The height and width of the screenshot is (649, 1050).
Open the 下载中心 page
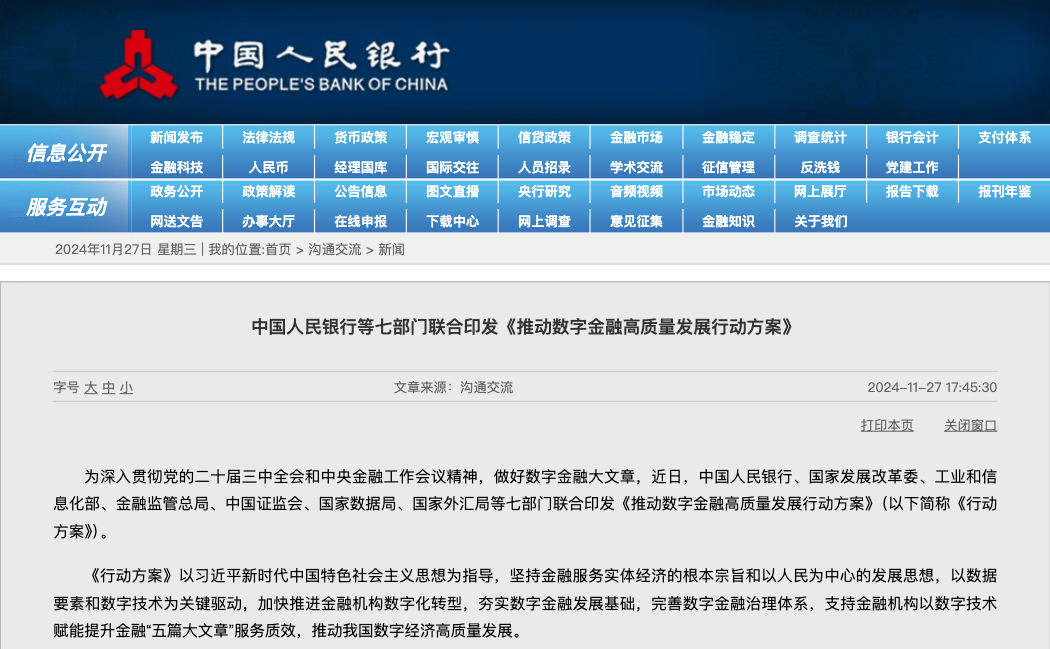pyautogui.click(x=453, y=221)
